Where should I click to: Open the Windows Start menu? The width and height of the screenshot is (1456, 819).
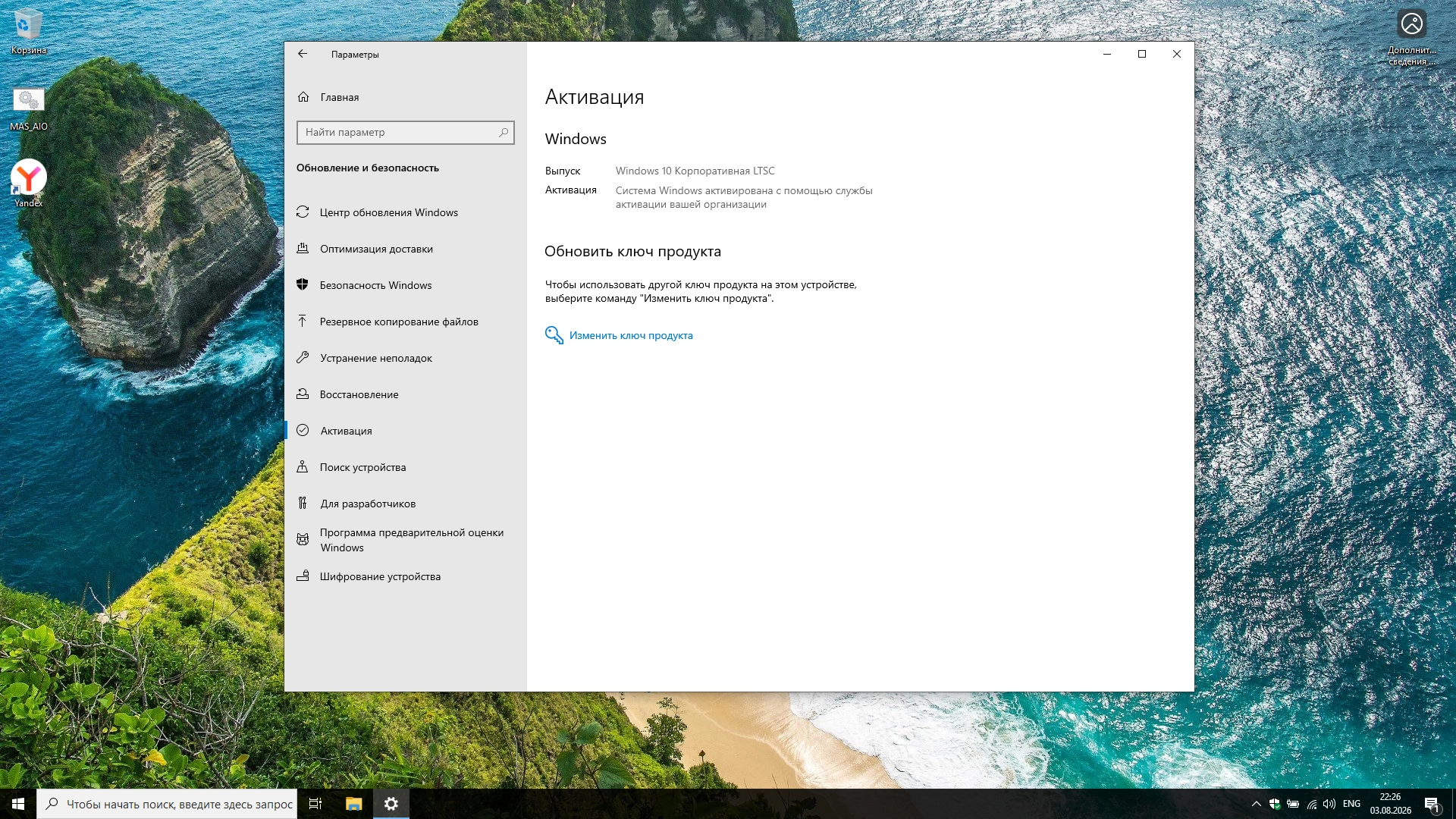(18, 804)
